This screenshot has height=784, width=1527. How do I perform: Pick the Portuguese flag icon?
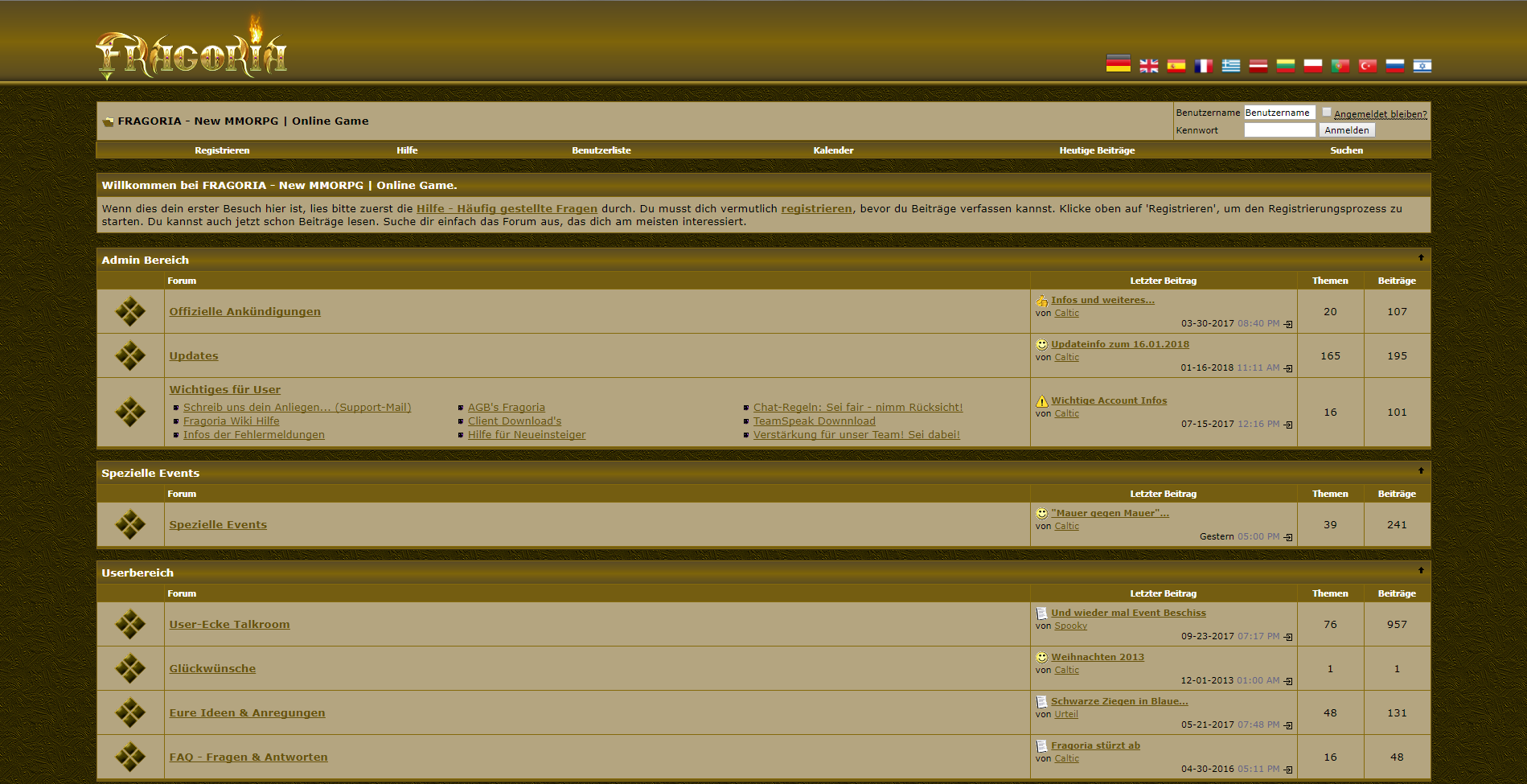pyautogui.click(x=1340, y=66)
